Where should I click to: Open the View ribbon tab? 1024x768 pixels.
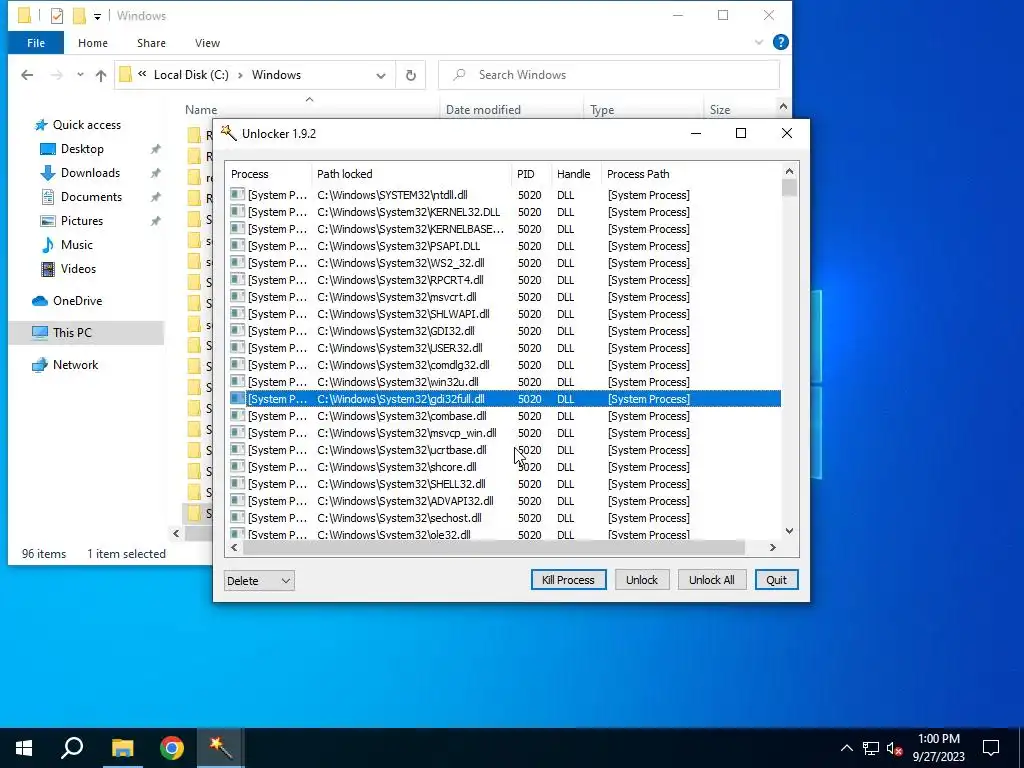(x=207, y=43)
